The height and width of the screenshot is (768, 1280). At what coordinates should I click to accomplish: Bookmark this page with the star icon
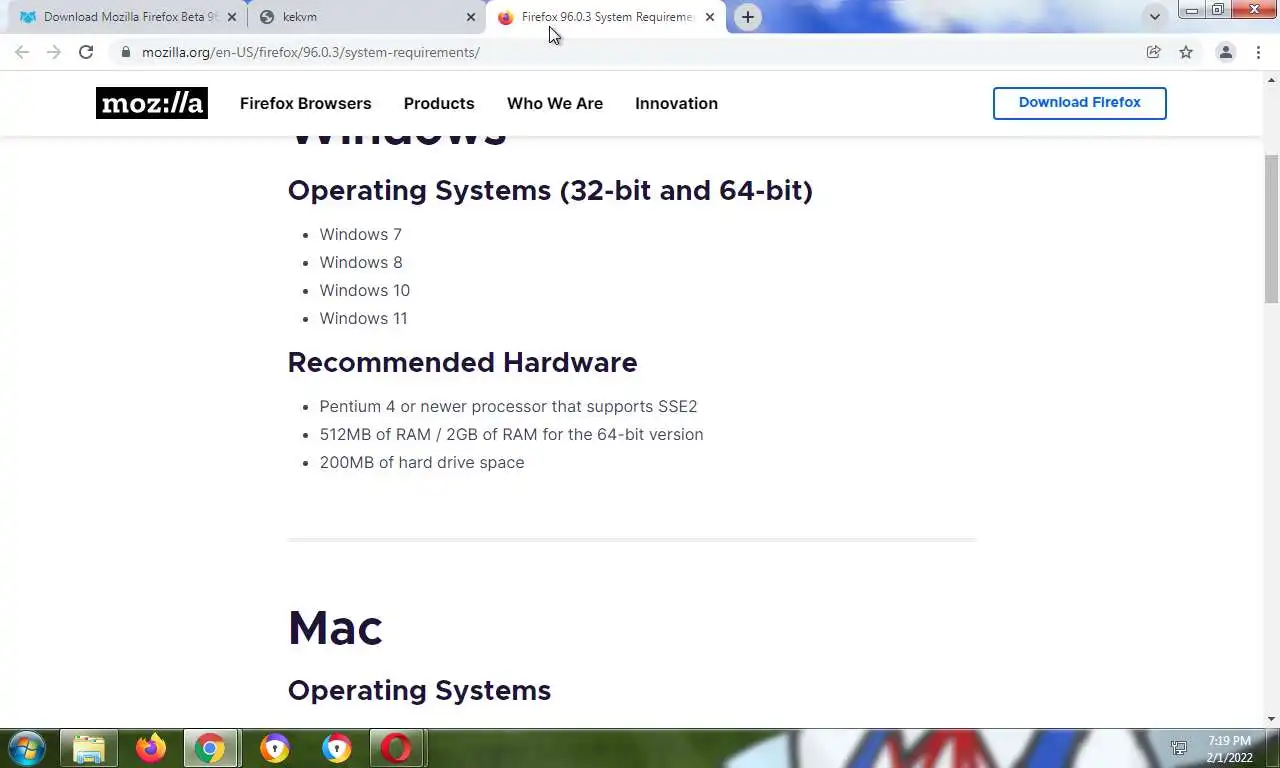click(1186, 52)
